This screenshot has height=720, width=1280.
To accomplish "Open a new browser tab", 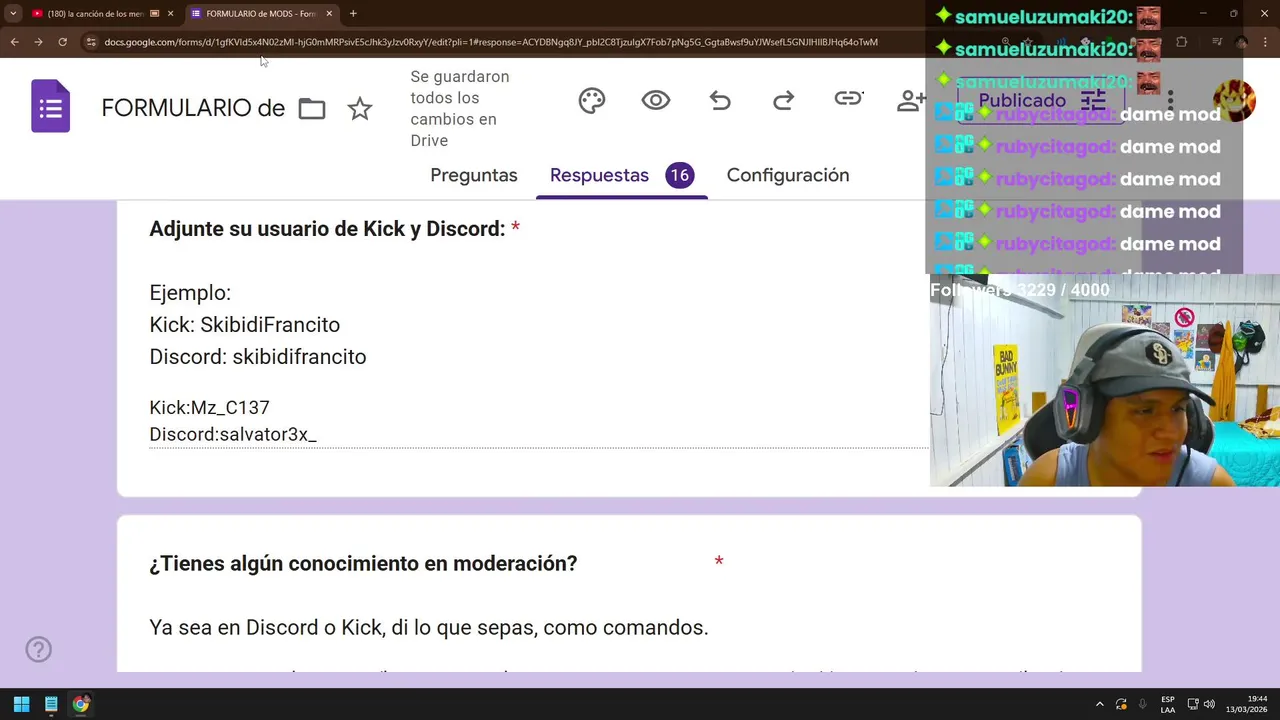I will [353, 14].
